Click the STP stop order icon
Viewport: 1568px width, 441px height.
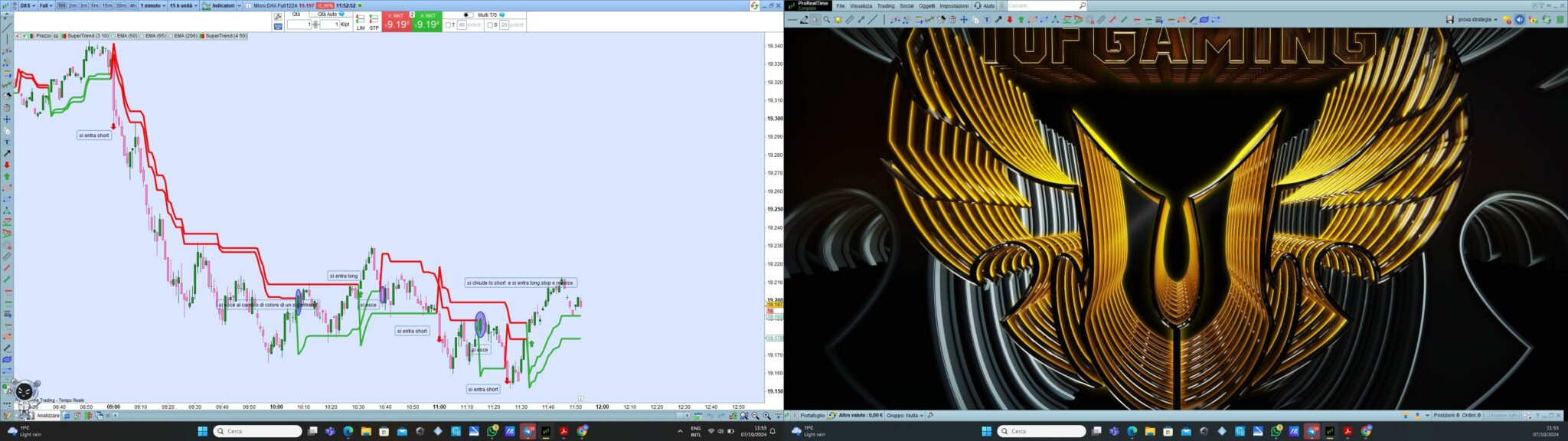click(x=374, y=22)
